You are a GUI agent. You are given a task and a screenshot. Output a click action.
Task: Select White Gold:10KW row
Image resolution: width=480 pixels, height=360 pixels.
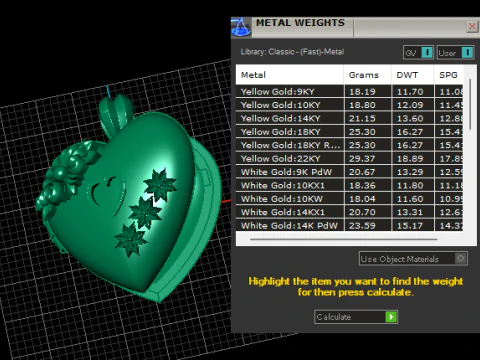tap(349, 198)
